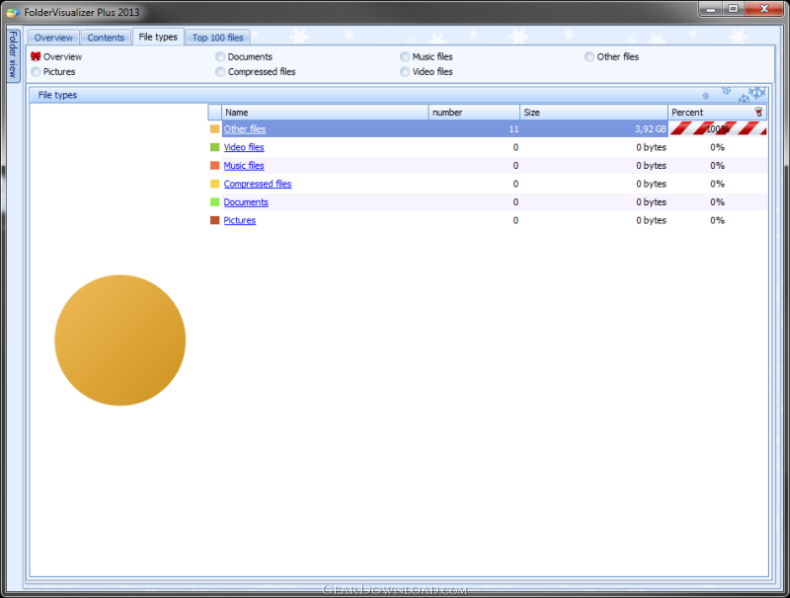
Task: Click the 100% percent bar for Other files
Action: click(x=717, y=129)
